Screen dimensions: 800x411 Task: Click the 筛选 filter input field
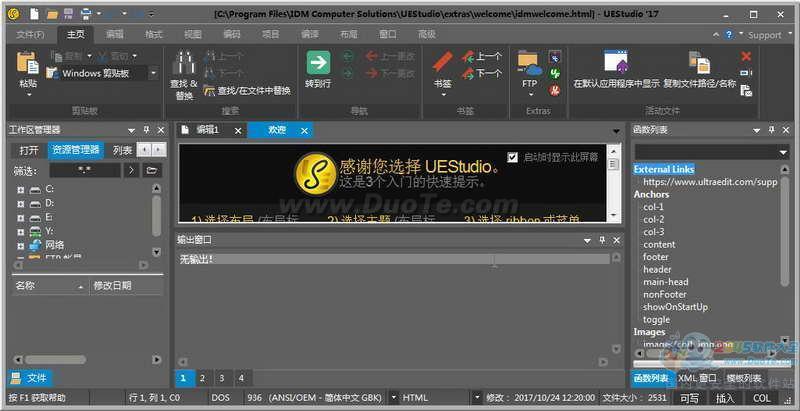coord(84,170)
